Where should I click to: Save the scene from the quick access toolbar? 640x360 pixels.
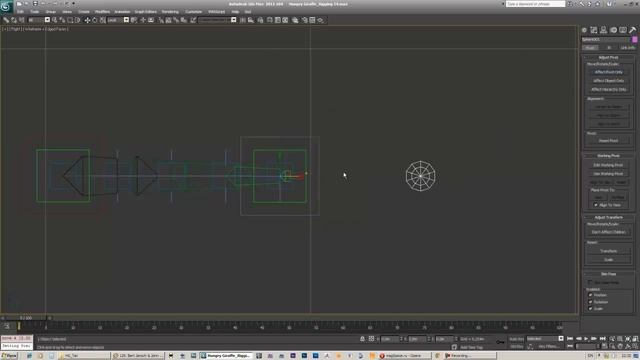point(35,4)
